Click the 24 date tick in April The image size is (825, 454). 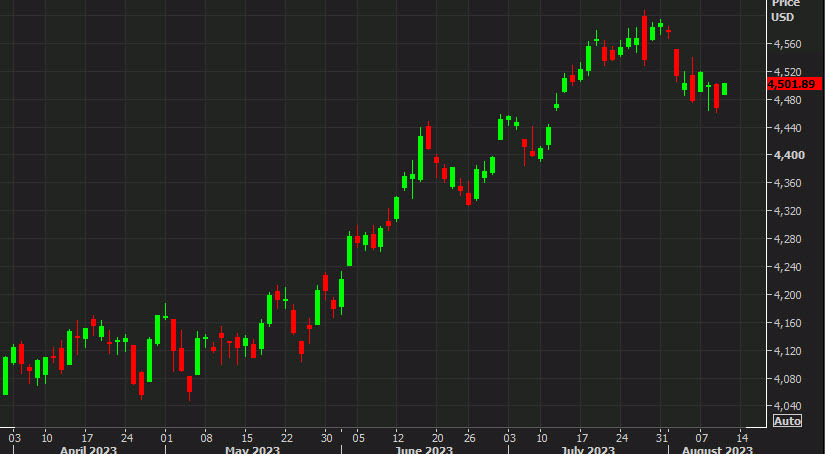127,438
